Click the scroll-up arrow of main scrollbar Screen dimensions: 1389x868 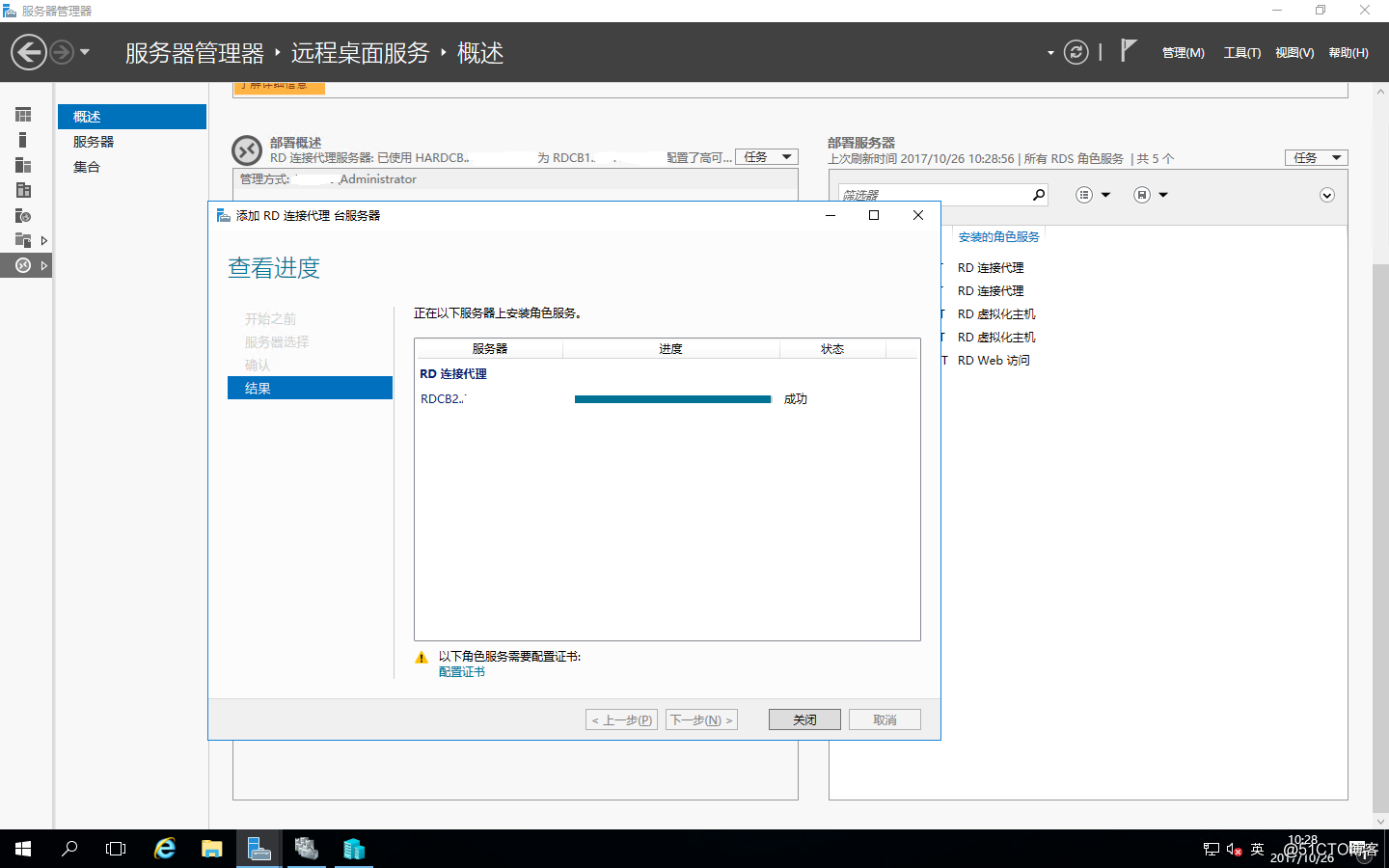click(x=1380, y=92)
